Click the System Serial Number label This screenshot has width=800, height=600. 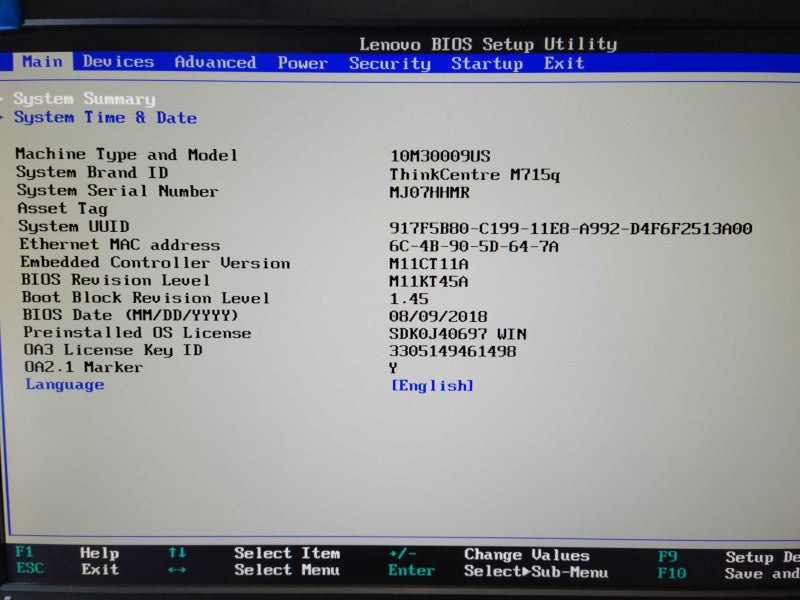click(x=117, y=190)
